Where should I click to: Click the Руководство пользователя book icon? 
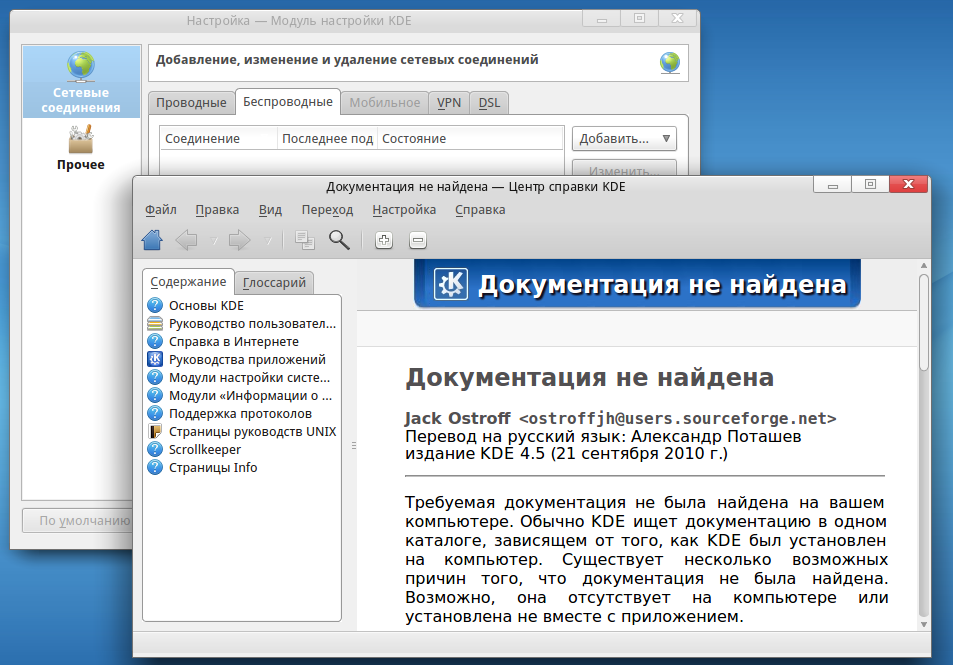pos(155,323)
